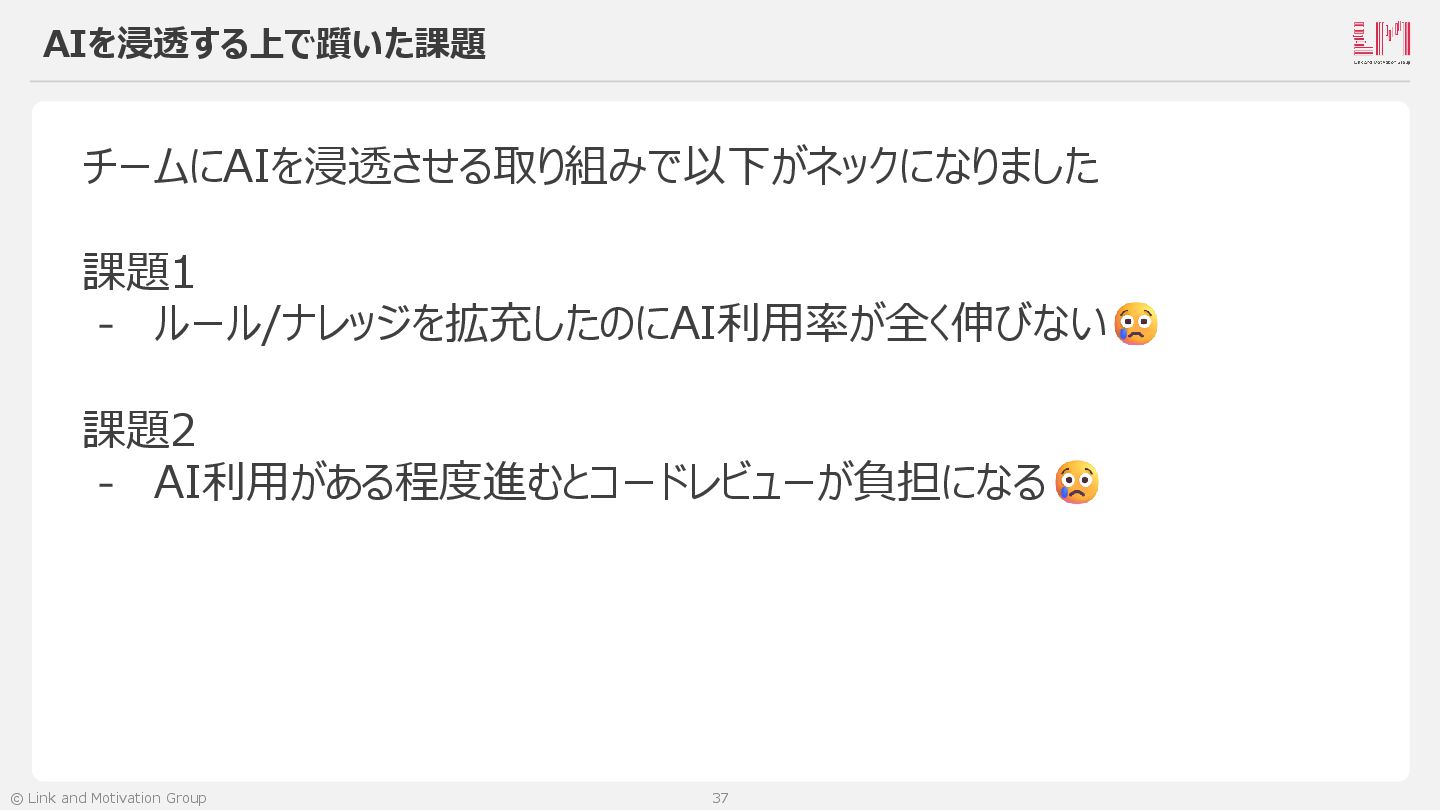Click the dash bullet before AI利用がある程度
Screen dimensions: 1440x810
(x=106, y=483)
